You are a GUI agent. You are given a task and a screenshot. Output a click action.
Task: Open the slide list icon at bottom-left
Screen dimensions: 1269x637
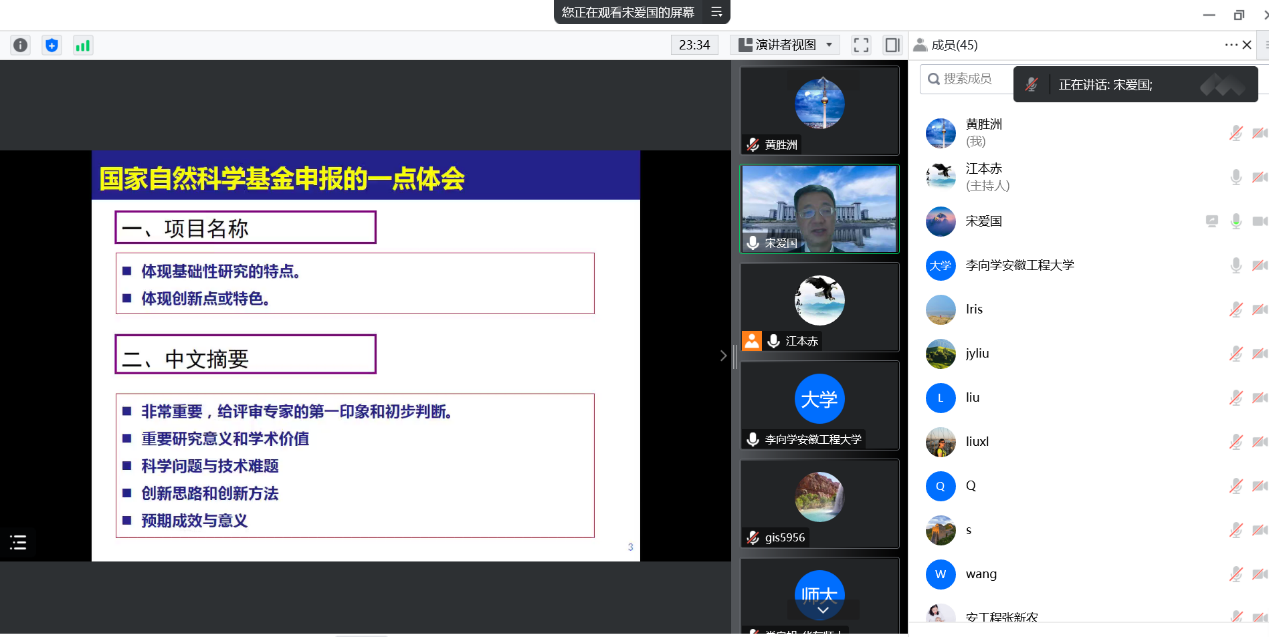point(18,543)
